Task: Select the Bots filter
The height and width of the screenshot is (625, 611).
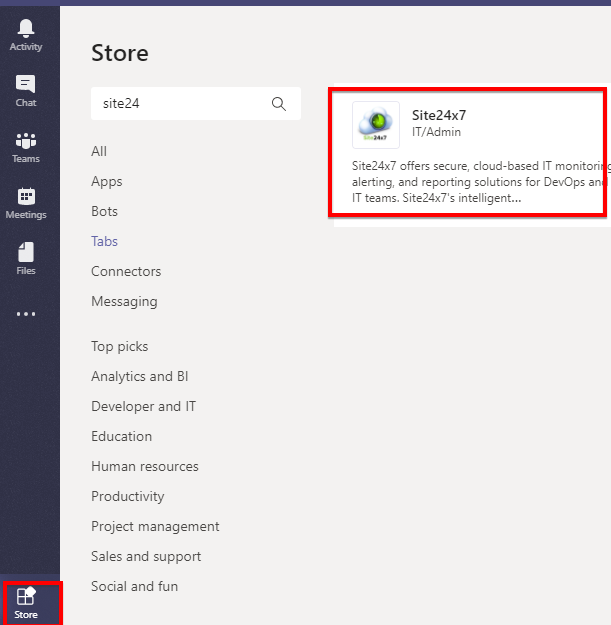Action: pos(104,211)
